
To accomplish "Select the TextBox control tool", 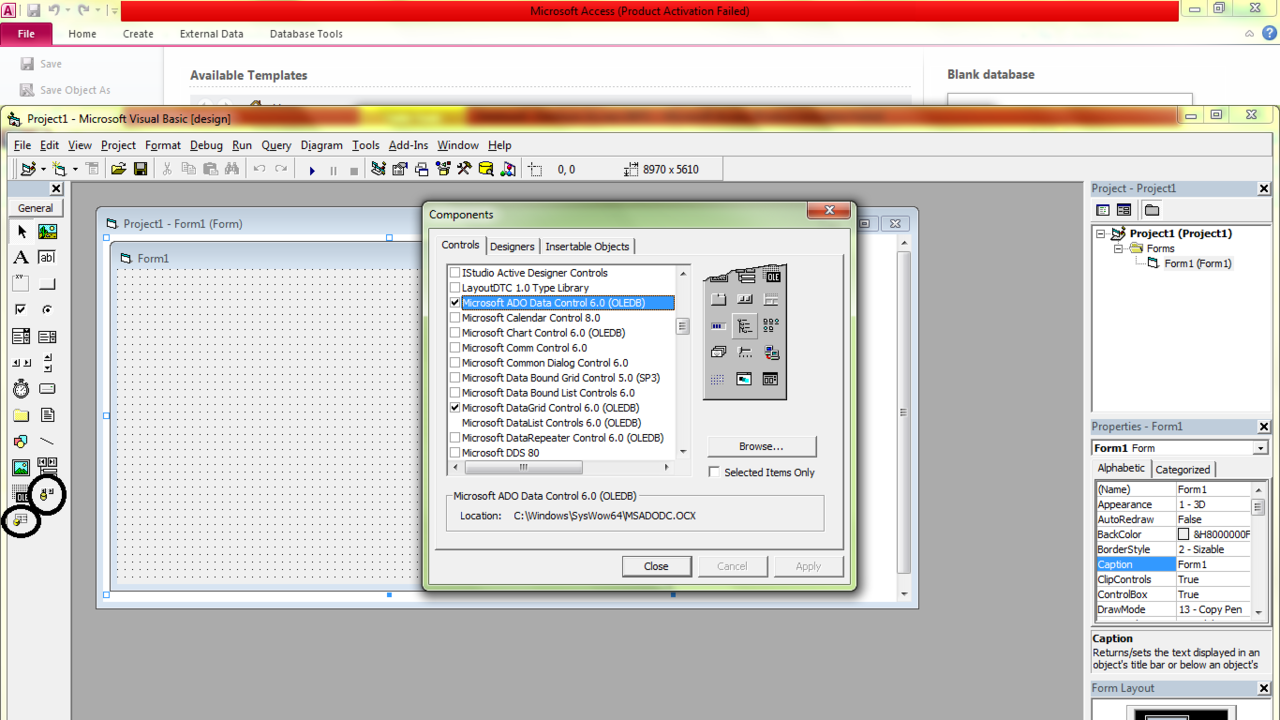I will pos(47,258).
